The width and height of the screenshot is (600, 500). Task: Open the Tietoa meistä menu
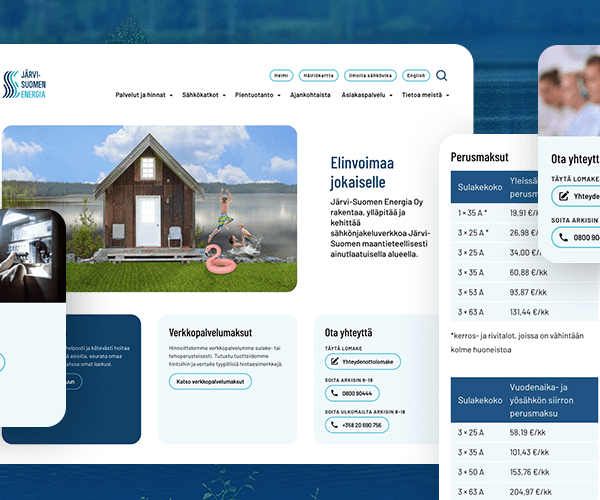[x=422, y=95]
